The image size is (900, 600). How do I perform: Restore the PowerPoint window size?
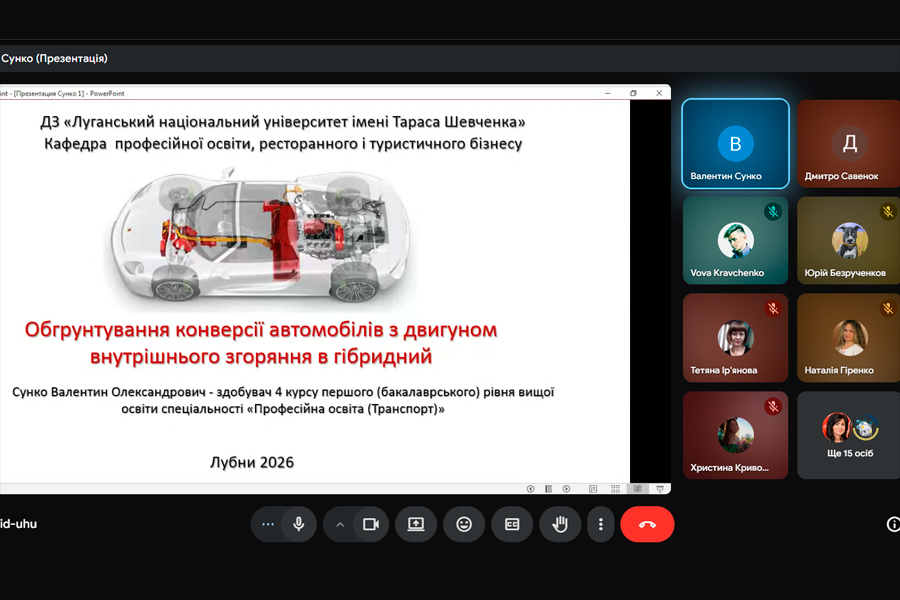click(x=633, y=93)
